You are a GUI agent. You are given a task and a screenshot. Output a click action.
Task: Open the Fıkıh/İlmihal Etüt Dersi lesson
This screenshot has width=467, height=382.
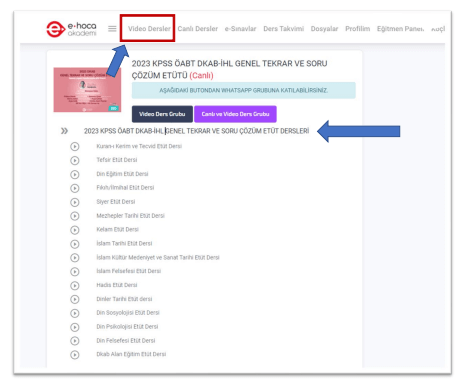coord(125,188)
